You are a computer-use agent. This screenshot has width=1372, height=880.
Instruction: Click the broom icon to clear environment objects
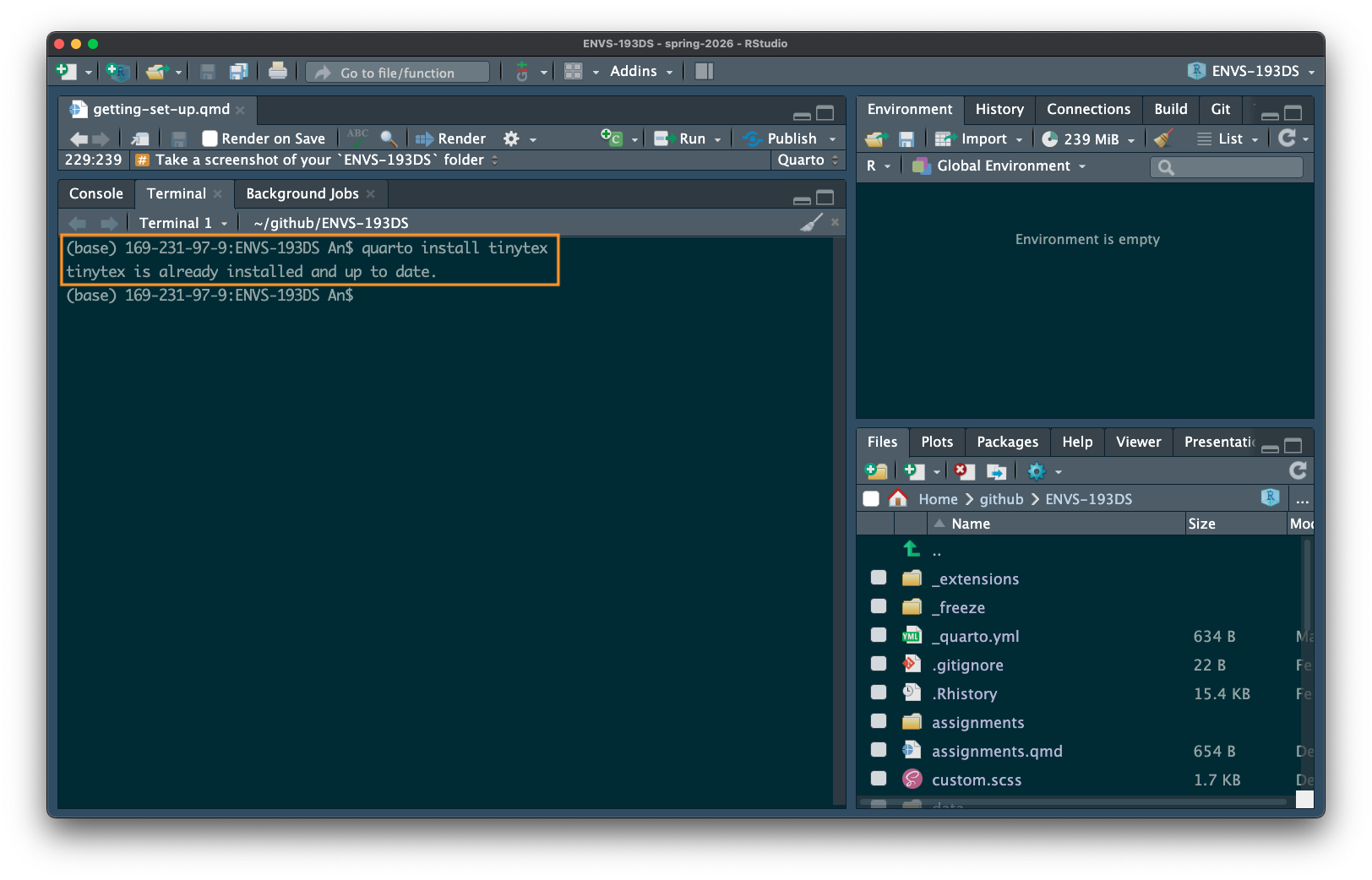[1163, 139]
